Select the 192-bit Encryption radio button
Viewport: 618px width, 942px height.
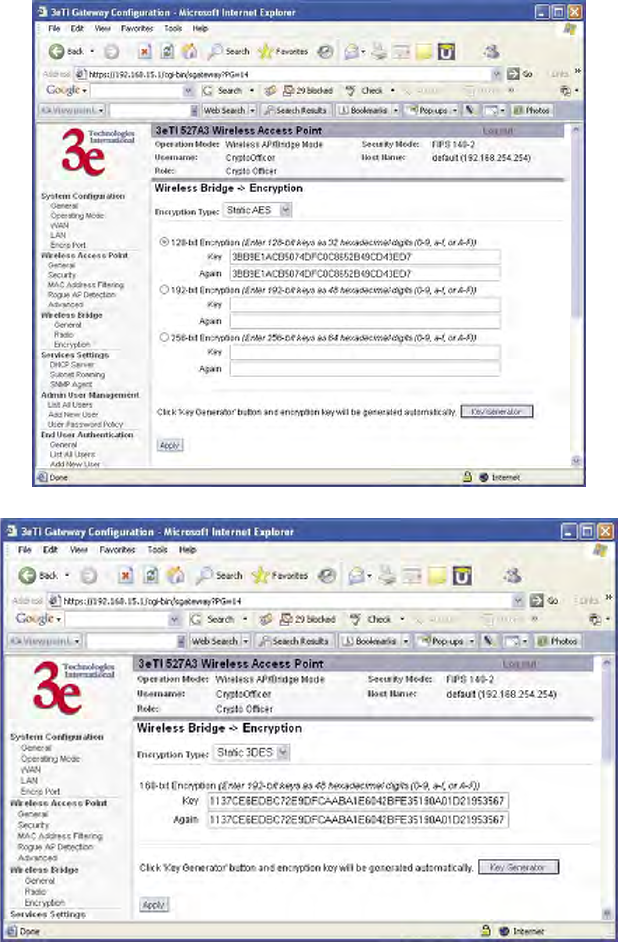164,290
